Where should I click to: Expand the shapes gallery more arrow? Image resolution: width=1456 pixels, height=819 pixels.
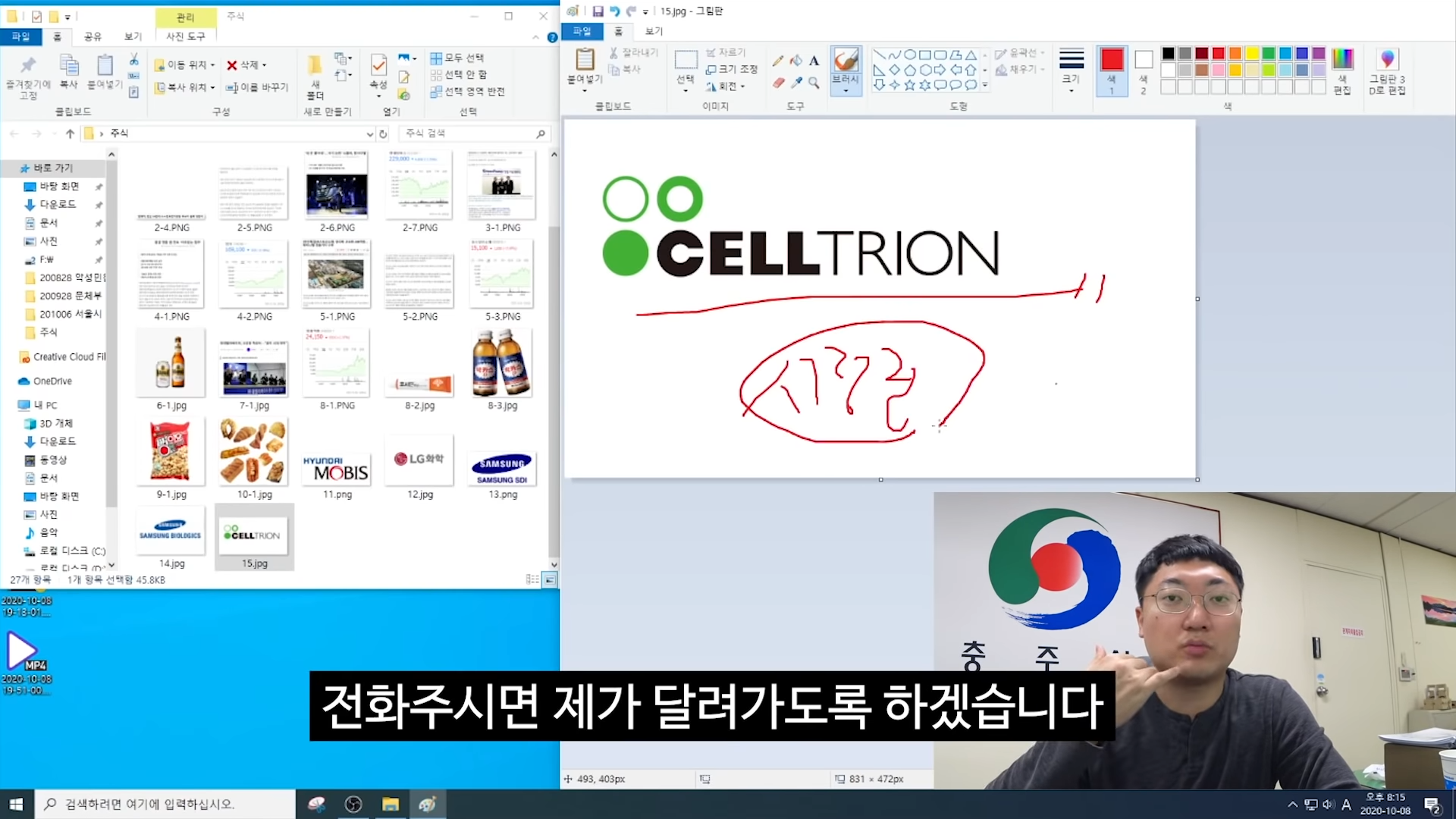pyautogui.click(x=984, y=85)
